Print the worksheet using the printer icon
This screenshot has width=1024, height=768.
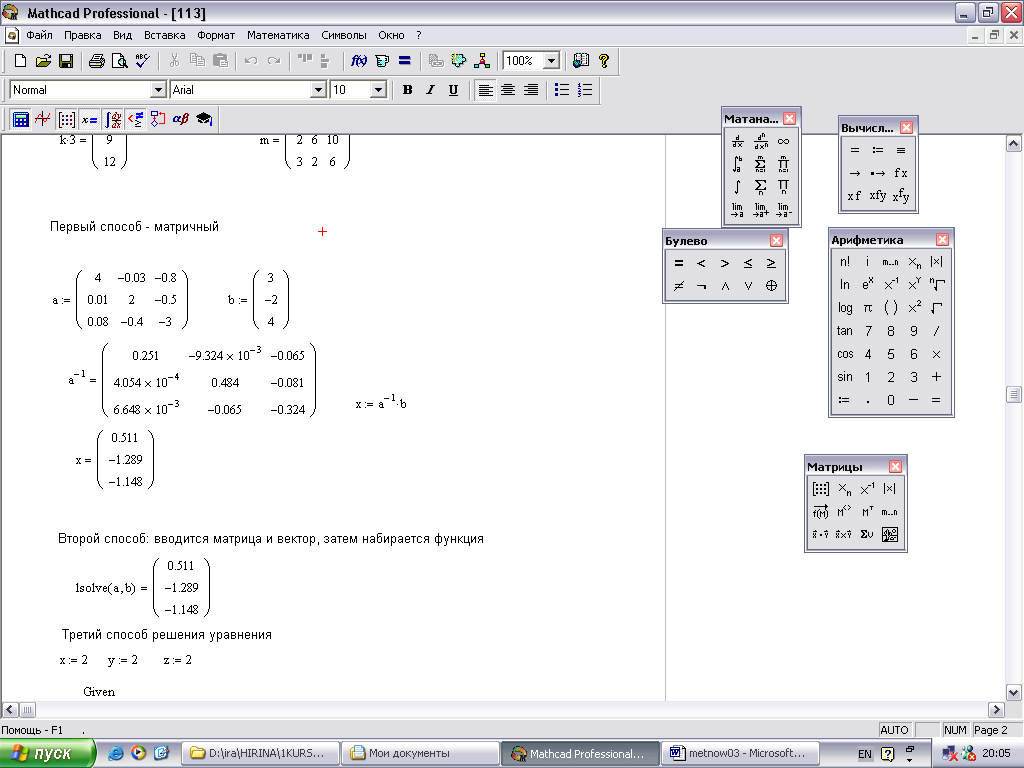coord(97,61)
